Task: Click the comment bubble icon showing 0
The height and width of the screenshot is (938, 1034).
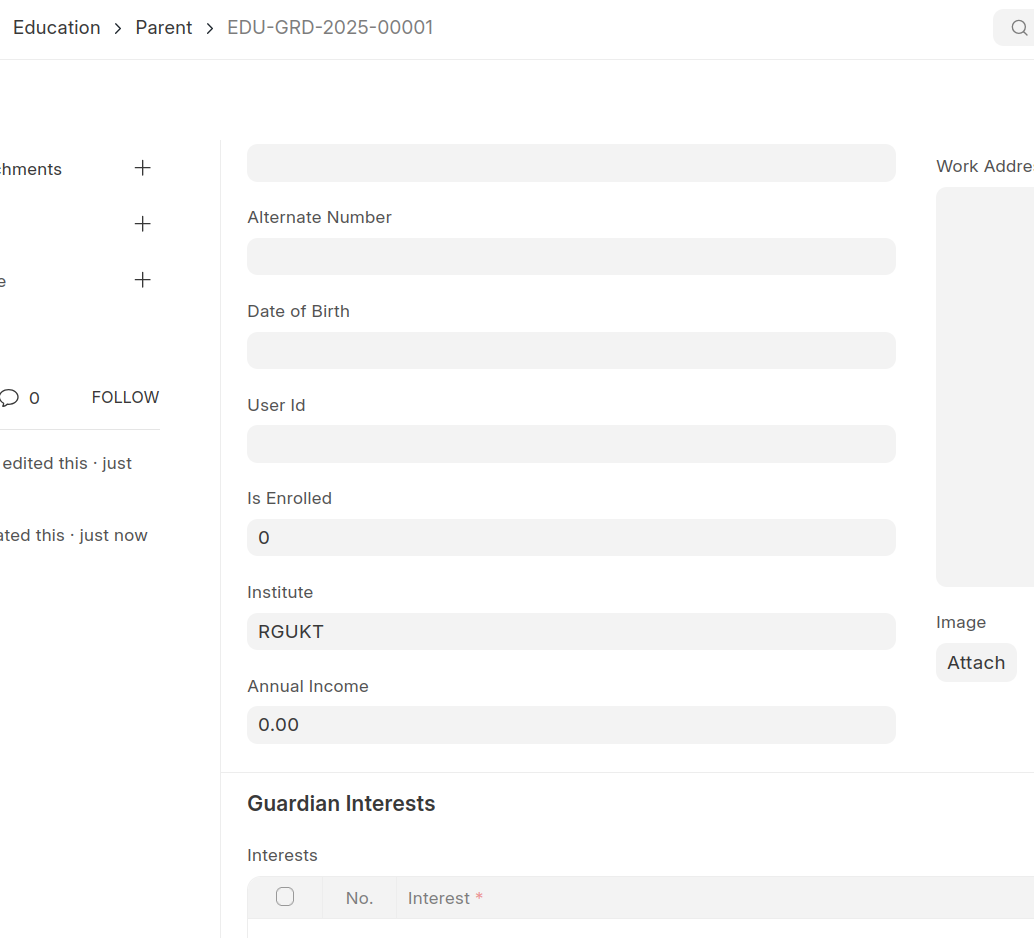Action: click(10, 397)
